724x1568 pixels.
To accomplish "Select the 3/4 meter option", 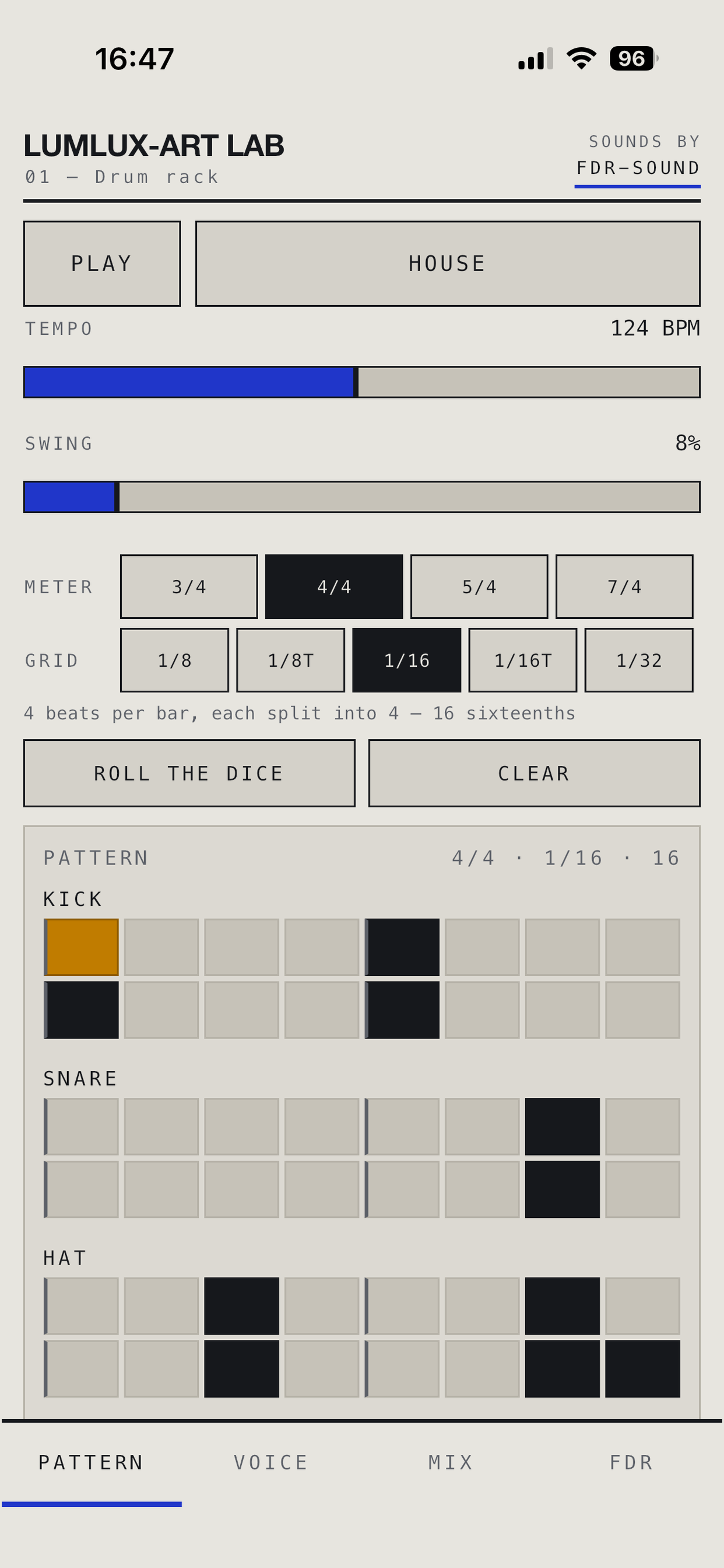I will (x=189, y=587).
